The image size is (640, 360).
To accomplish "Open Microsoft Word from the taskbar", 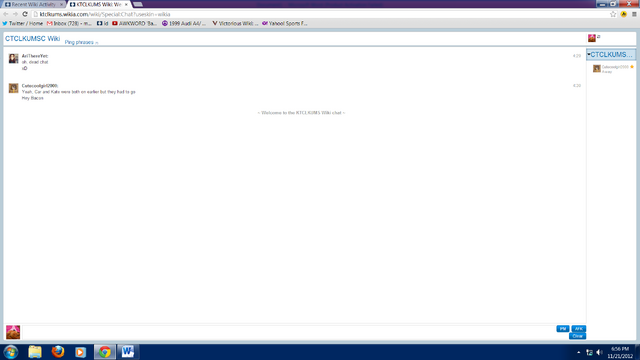I will coord(128,352).
